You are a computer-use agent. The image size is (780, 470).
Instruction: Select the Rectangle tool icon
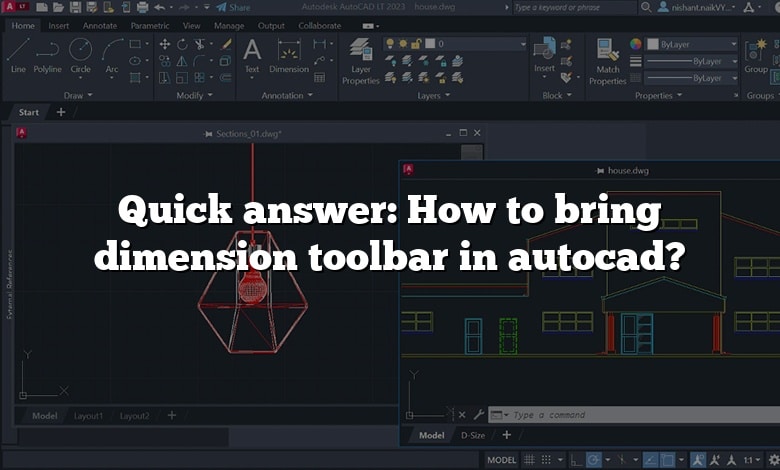tap(135, 44)
